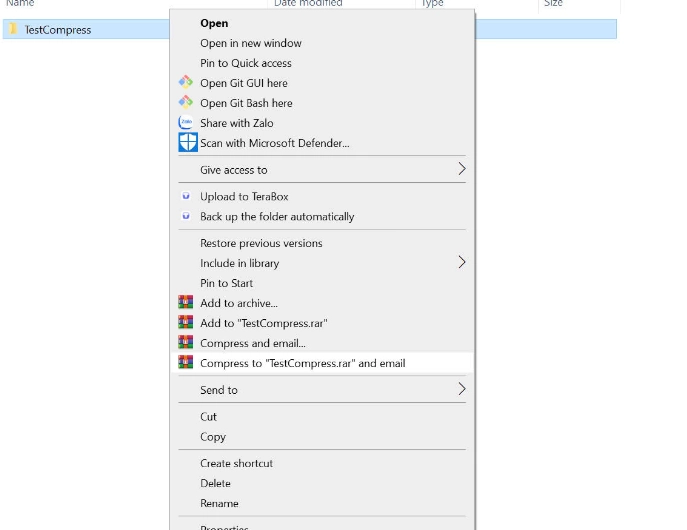Open the Include in library entry
This screenshot has width=687, height=530.
pos(322,263)
